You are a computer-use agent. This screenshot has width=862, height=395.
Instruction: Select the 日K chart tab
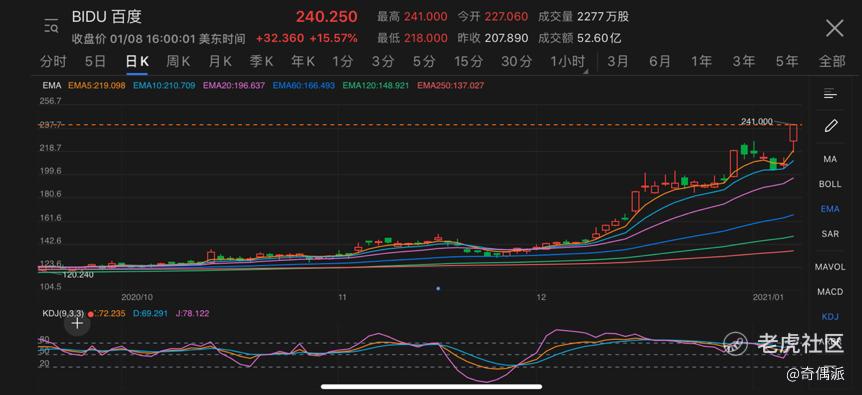coord(137,62)
